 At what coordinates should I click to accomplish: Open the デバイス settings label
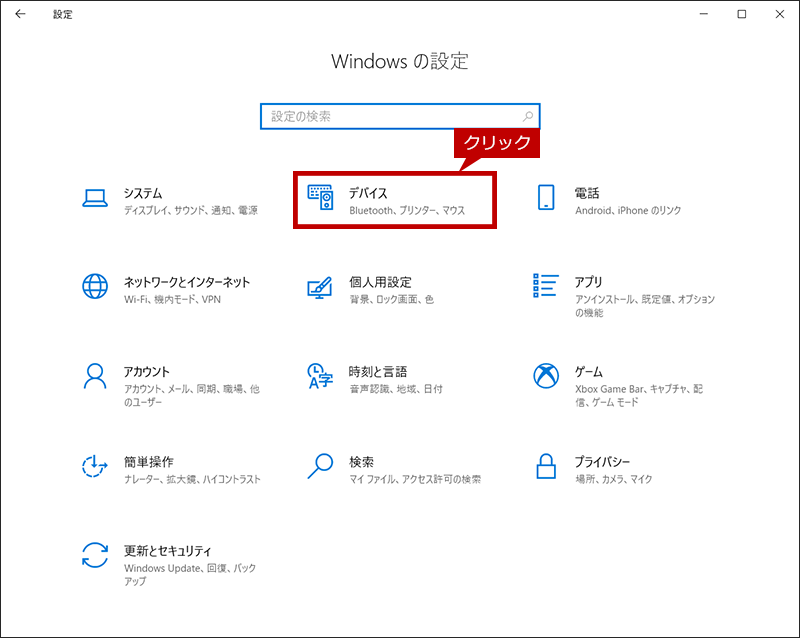(x=368, y=193)
